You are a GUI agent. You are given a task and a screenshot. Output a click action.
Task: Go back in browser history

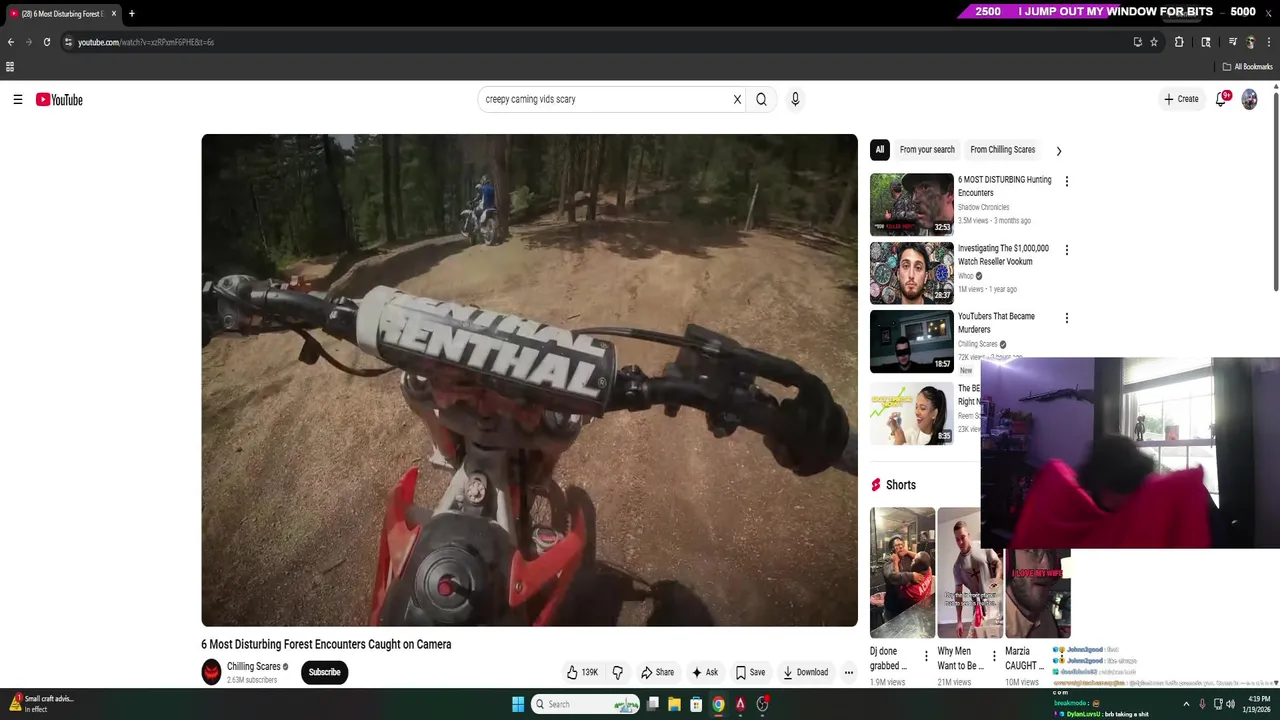click(x=11, y=42)
